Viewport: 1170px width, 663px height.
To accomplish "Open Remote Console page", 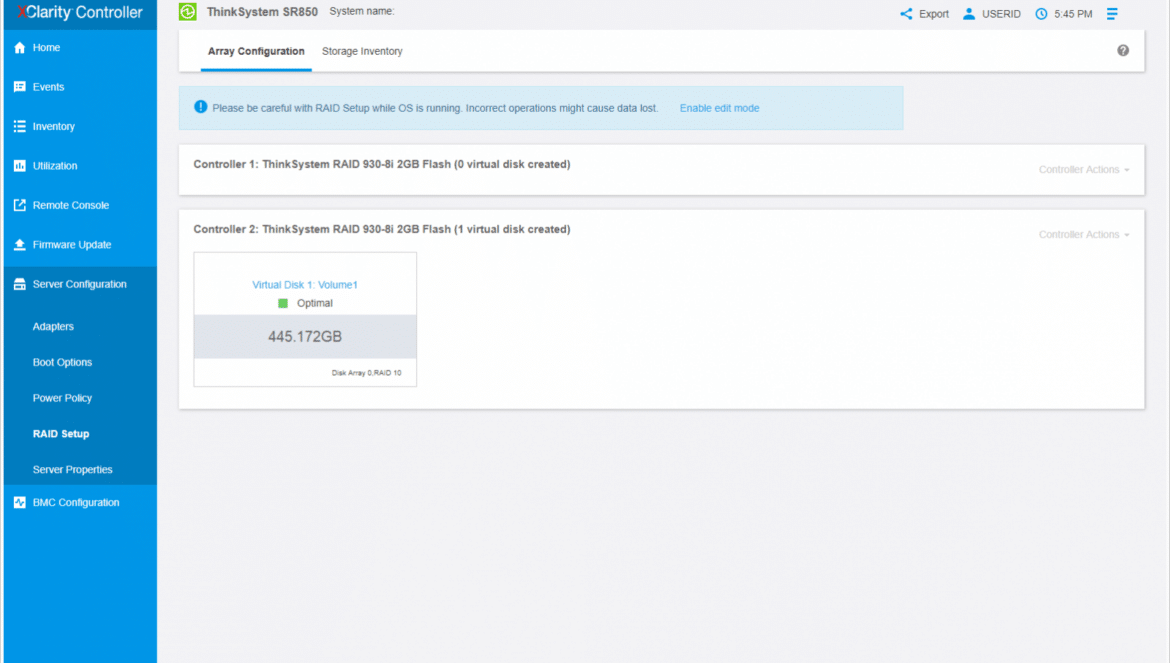I will click(71, 205).
